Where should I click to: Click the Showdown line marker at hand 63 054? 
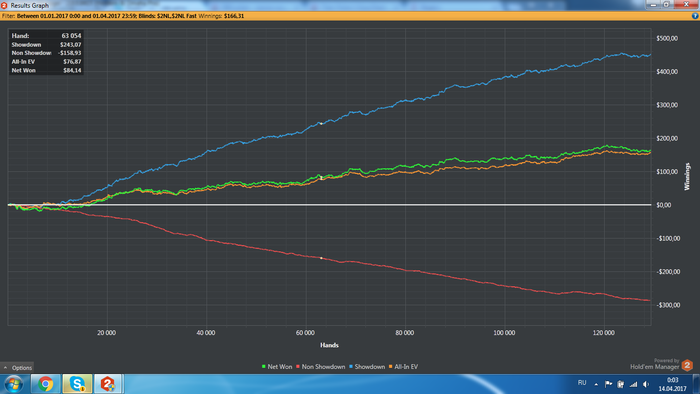click(x=321, y=124)
